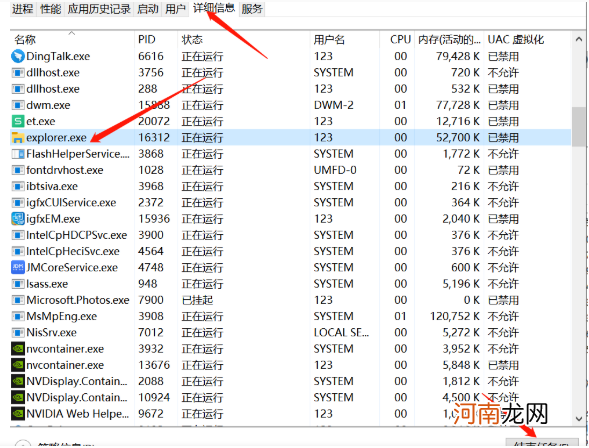This screenshot has height=448, width=589.
Task: Click the DWM-2 user name cell
Action: (x=334, y=105)
